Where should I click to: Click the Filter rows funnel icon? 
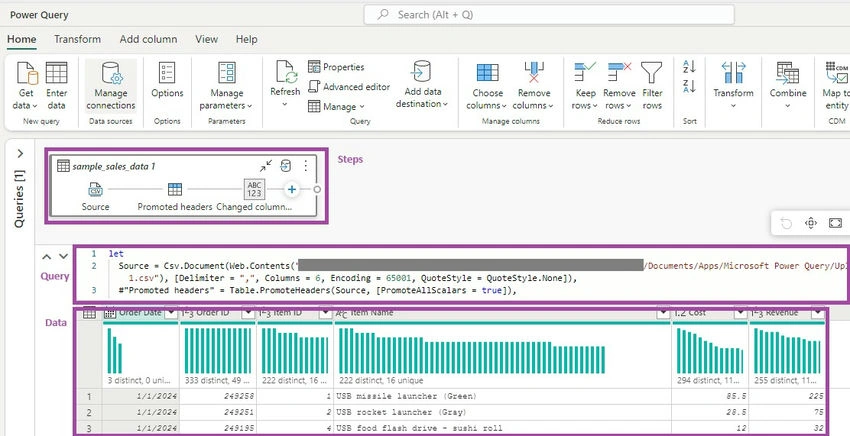652,73
